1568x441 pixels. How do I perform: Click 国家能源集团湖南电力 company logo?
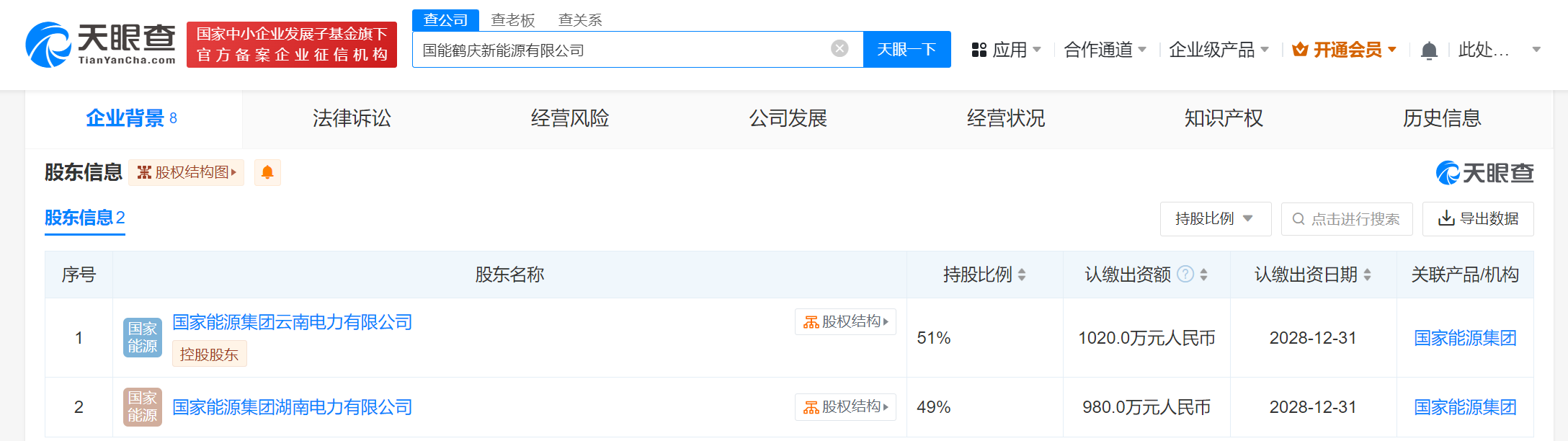click(143, 407)
